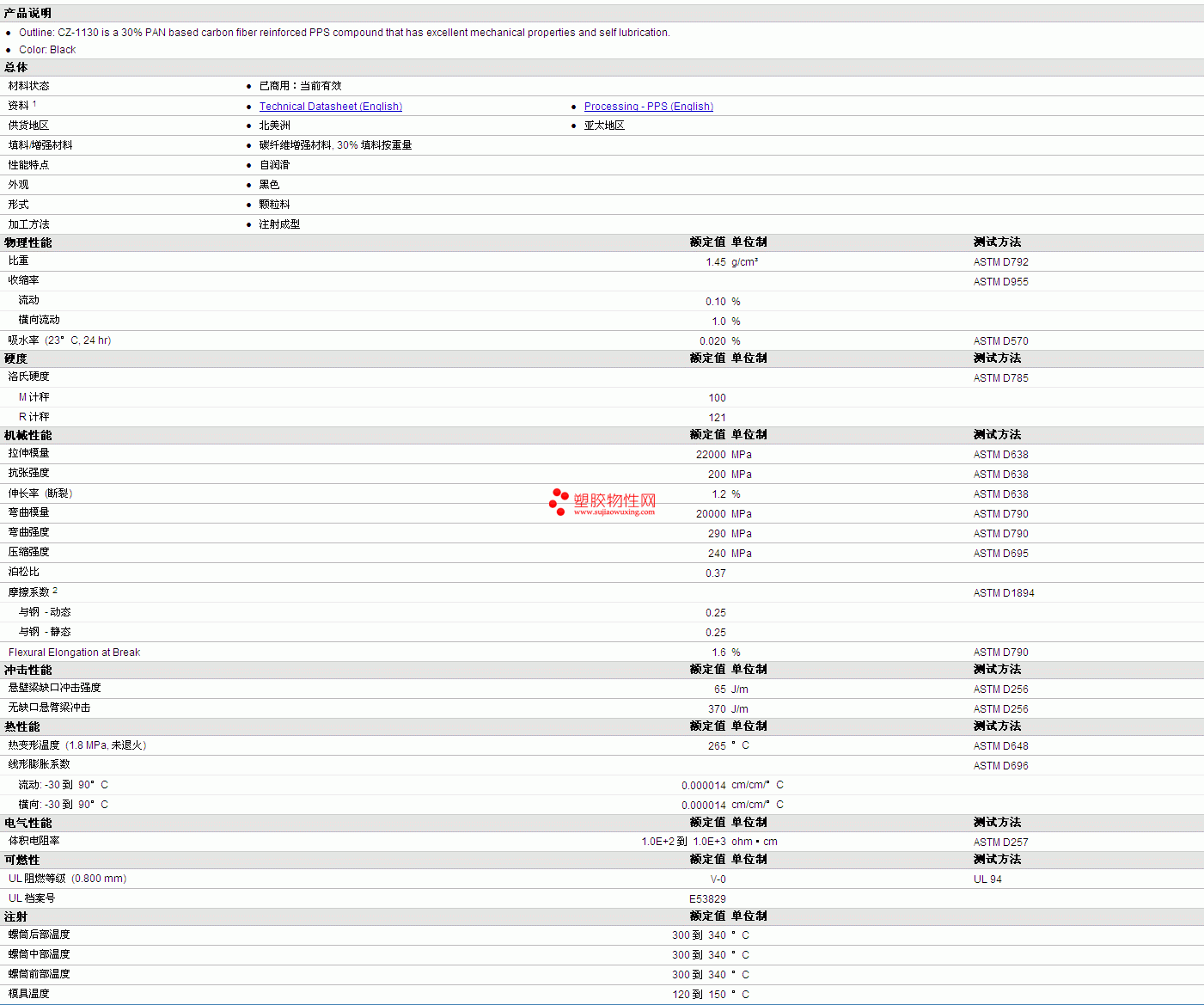Click the E53829 UL file number
The image size is (1204, 1005).
[x=707, y=899]
